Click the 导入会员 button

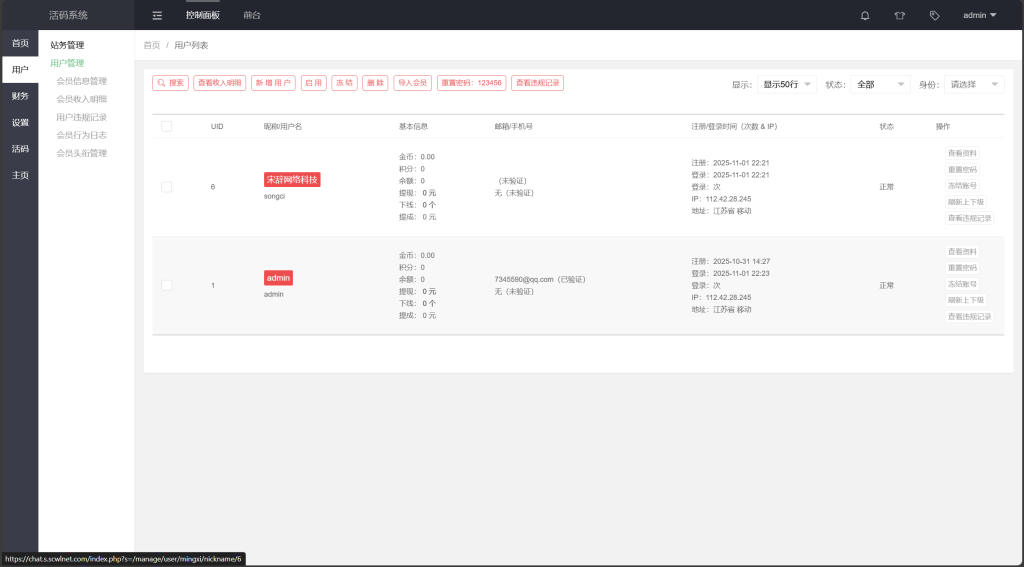pos(412,83)
